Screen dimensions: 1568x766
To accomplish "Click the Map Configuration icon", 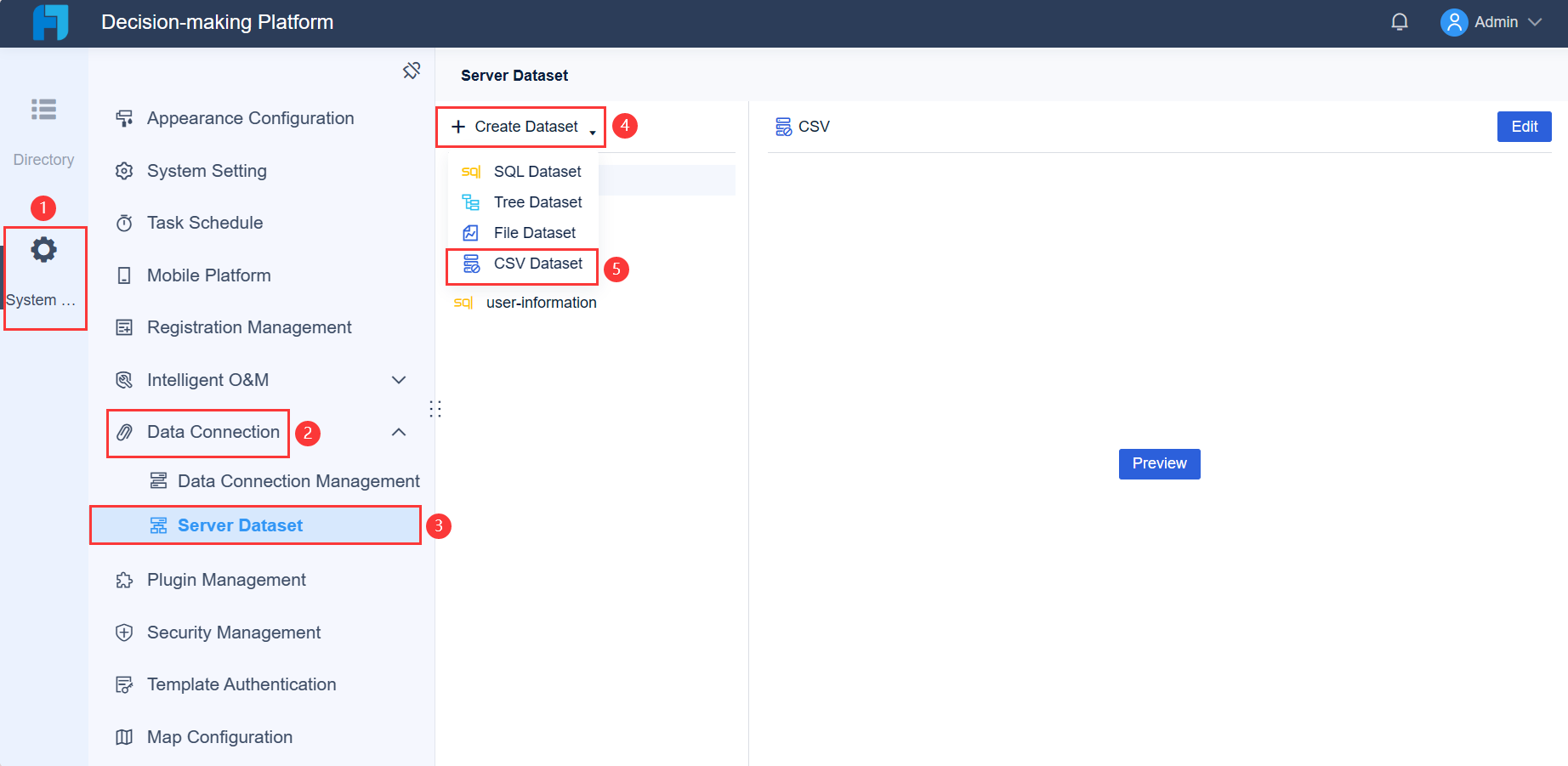I will coord(124,737).
